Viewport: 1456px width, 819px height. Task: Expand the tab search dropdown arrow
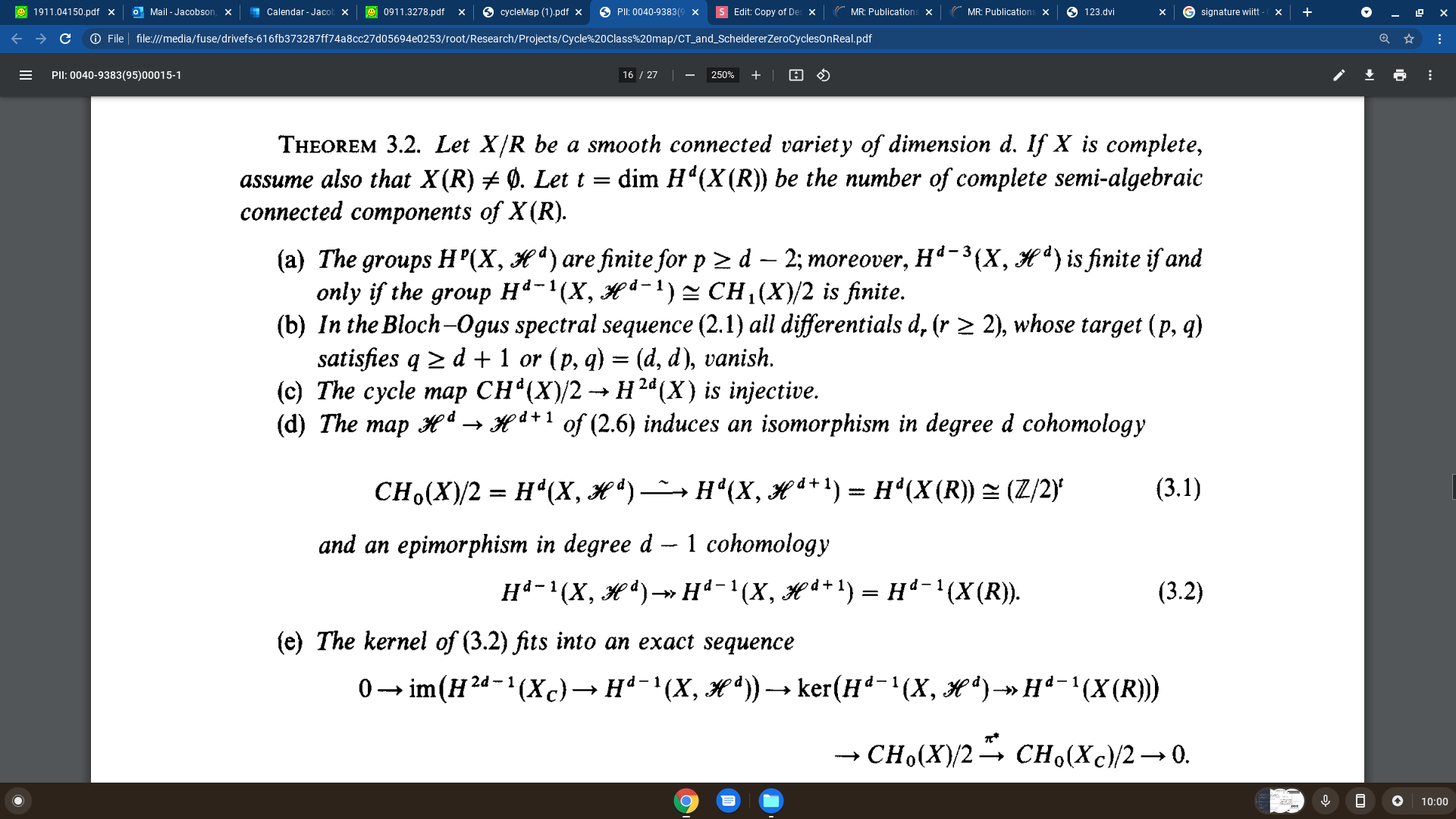pyautogui.click(x=1366, y=12)
